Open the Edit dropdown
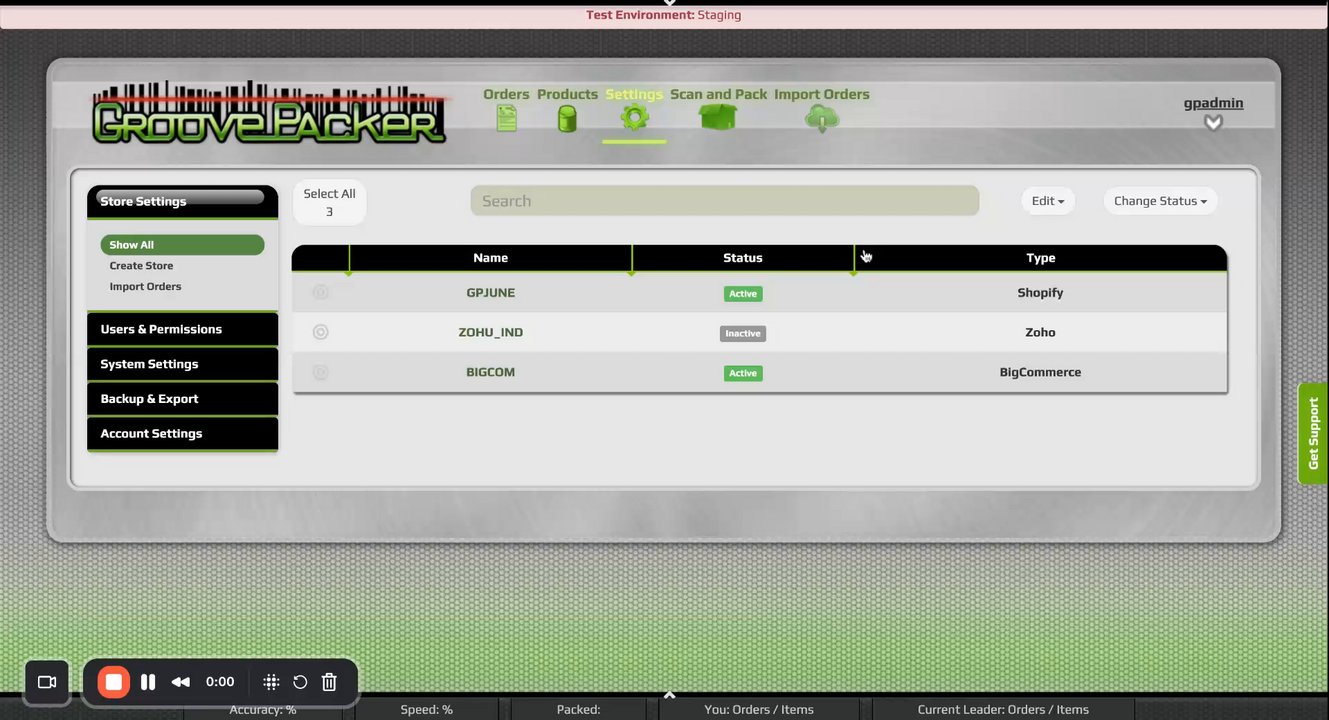Screen dimensions: 1329x720 coord(1048,201)
